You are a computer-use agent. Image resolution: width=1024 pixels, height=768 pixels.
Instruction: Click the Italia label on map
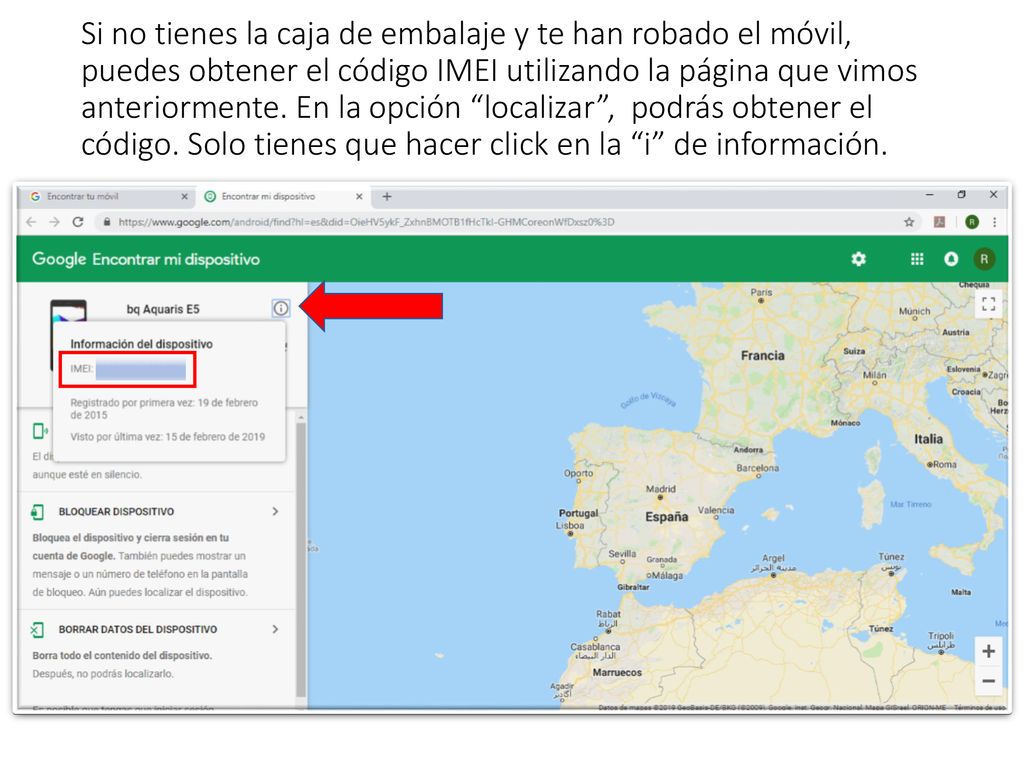pos(928,439)
